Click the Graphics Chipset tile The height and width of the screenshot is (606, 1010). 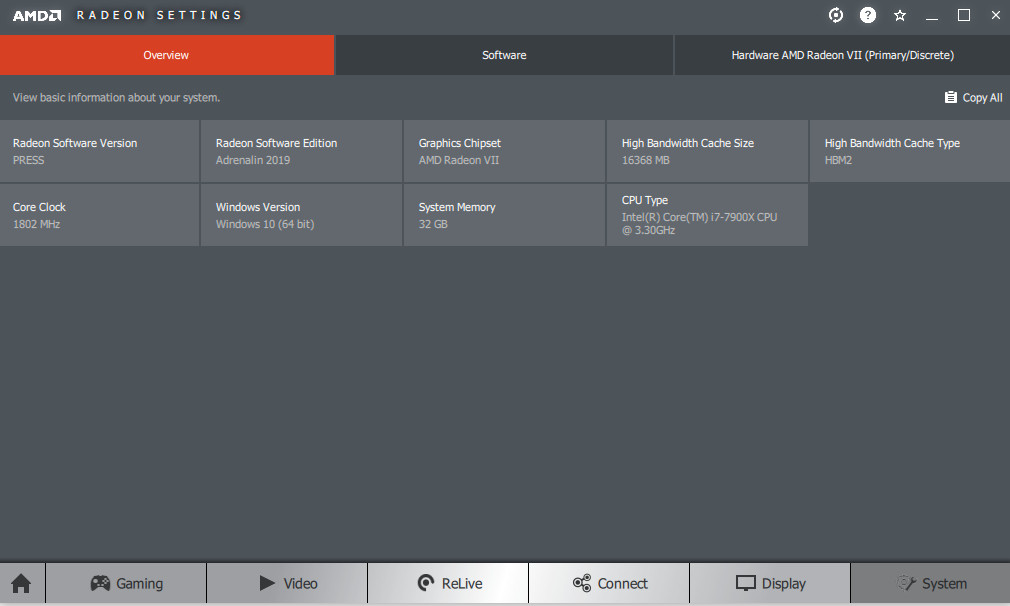504,151
